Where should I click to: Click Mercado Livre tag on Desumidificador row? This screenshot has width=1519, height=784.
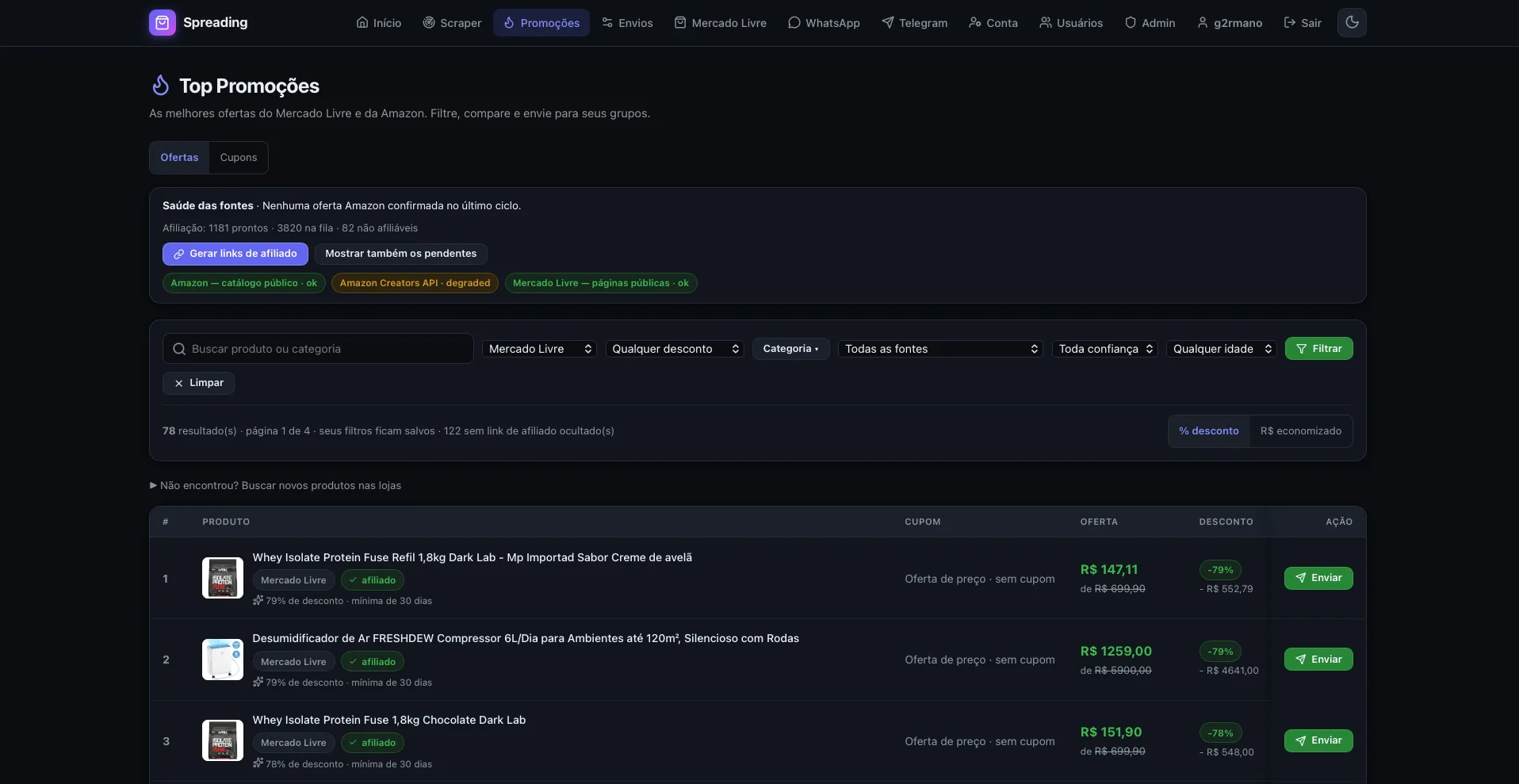pyautogui.click(x=293, y=662)
